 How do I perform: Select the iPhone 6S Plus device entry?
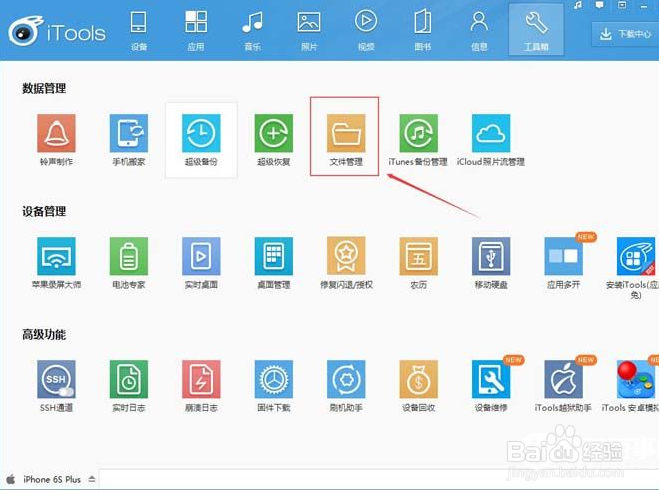click(x=52, y=479)
